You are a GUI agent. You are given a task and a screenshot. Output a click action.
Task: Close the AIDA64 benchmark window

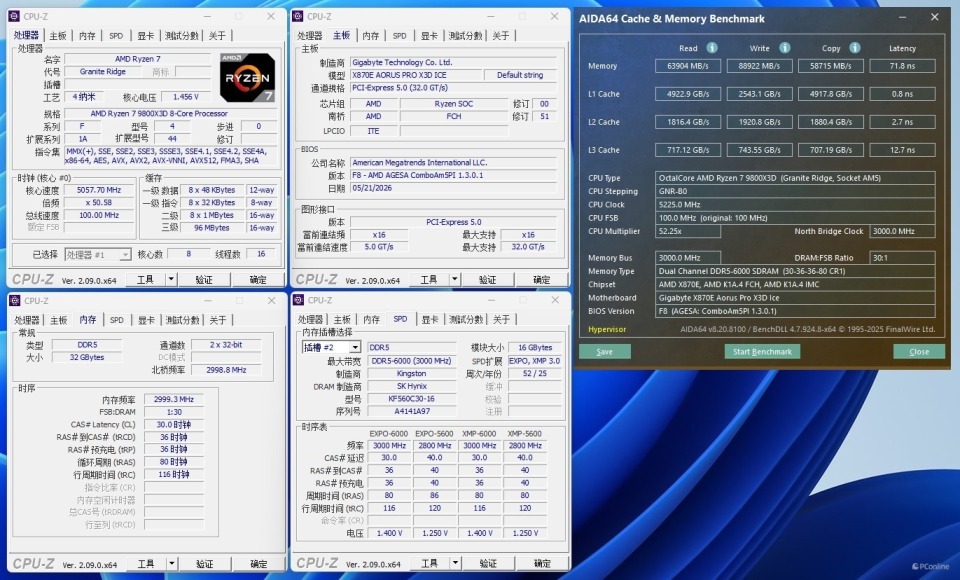pyautogui.click(x=934, y=18)
